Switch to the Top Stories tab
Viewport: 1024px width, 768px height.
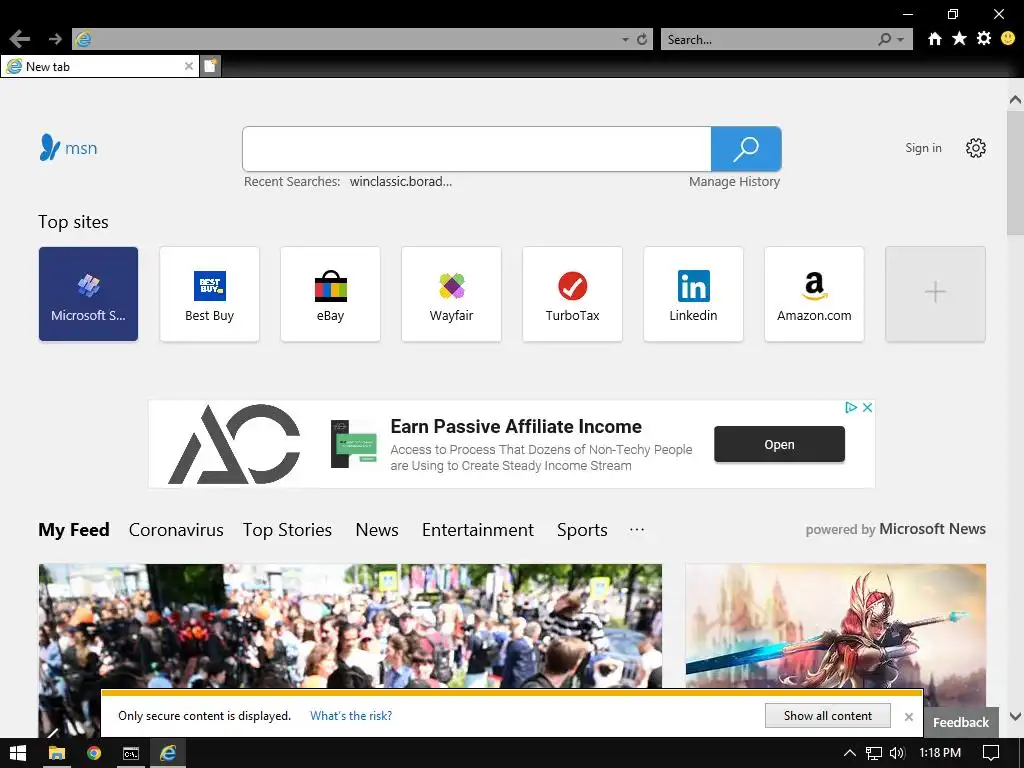pos(287,530)
